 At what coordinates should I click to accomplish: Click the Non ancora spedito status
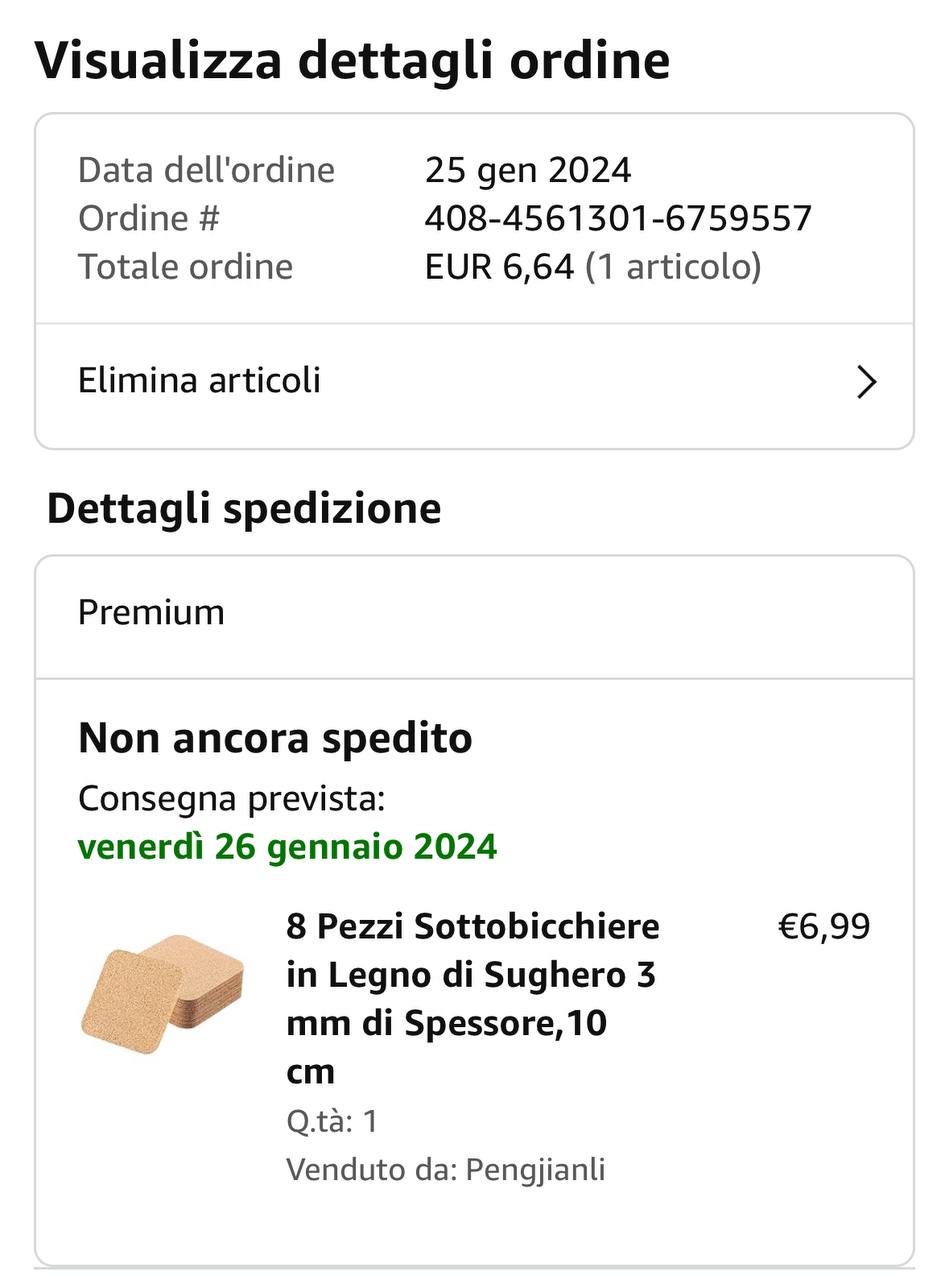tap(275, 738)
